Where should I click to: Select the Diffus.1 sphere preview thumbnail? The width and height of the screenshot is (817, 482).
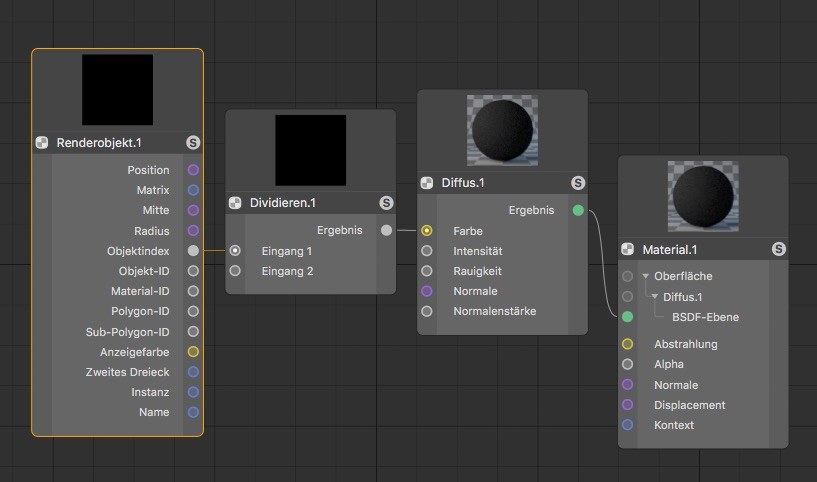coord(502,130)
